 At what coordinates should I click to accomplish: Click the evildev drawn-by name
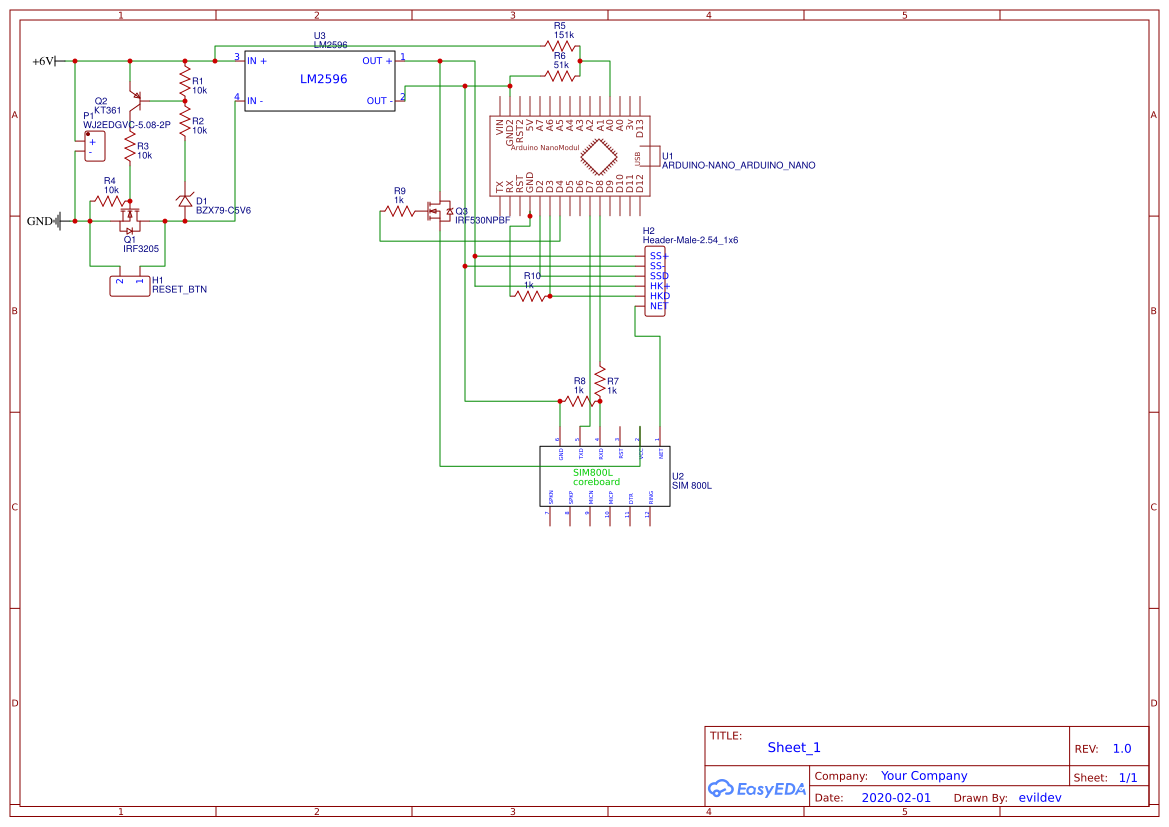(1039, 798)
